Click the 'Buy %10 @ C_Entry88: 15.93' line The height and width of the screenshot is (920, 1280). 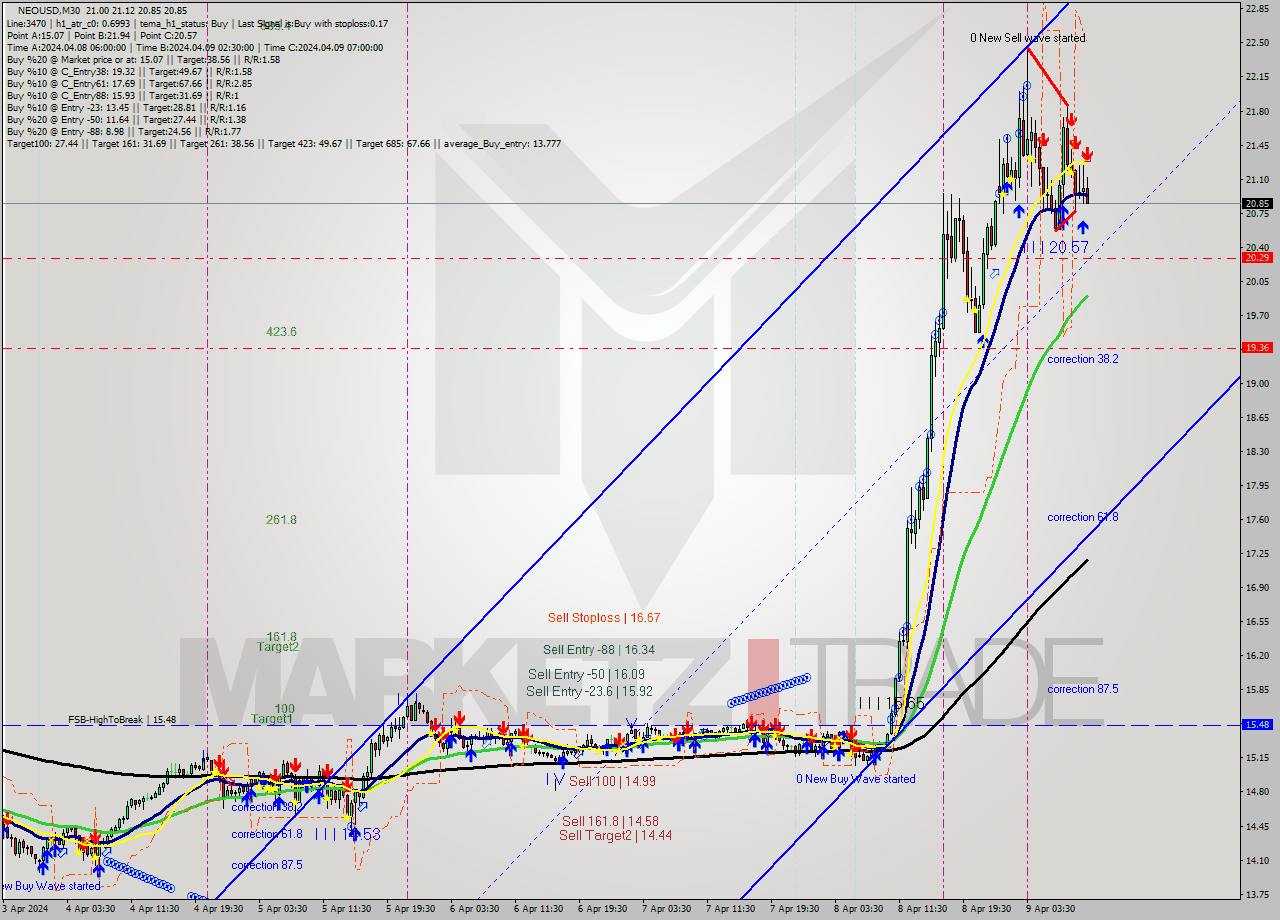(122, 95)
